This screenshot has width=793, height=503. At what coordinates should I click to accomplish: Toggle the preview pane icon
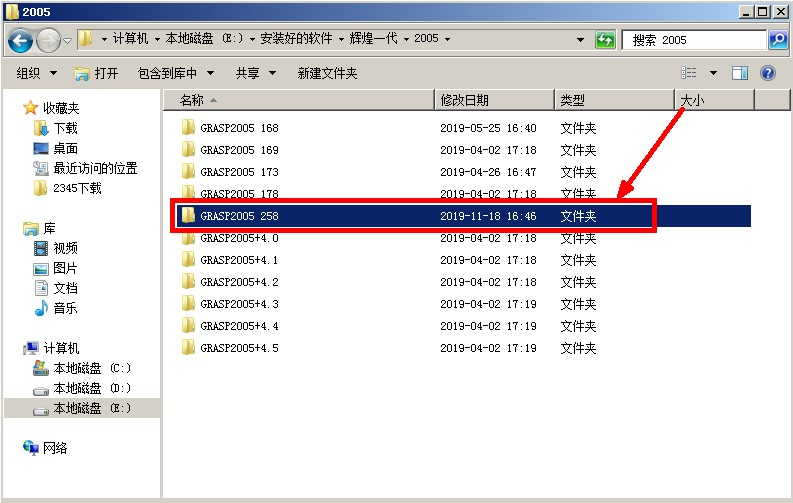[740, 73]
